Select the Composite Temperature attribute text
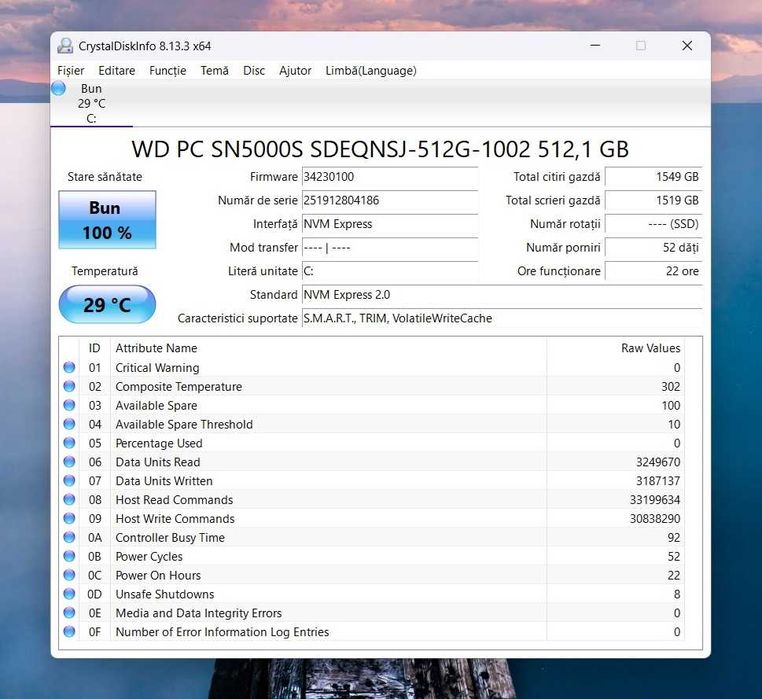Image resolution: width=762 pixels, height=699 pixels. coord(179,387)
